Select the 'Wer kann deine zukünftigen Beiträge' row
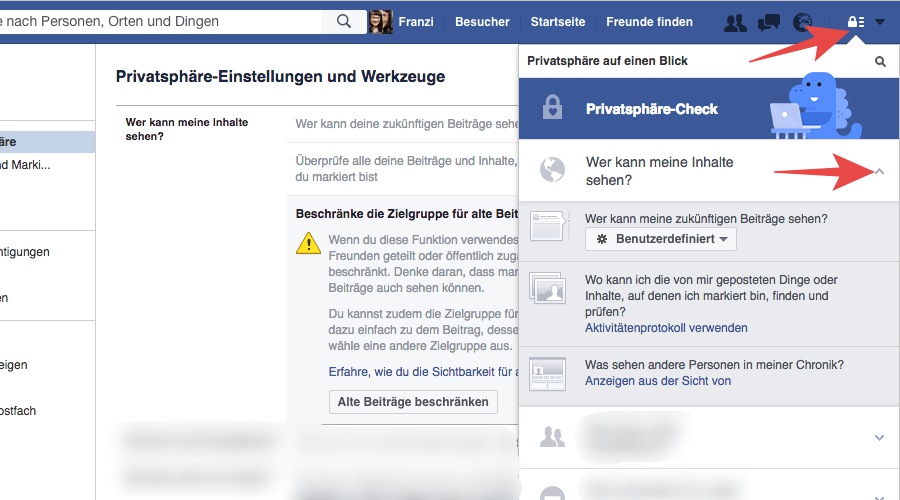Image resolution: width=900 pixels, height=500 pixels. coord(402,124)
